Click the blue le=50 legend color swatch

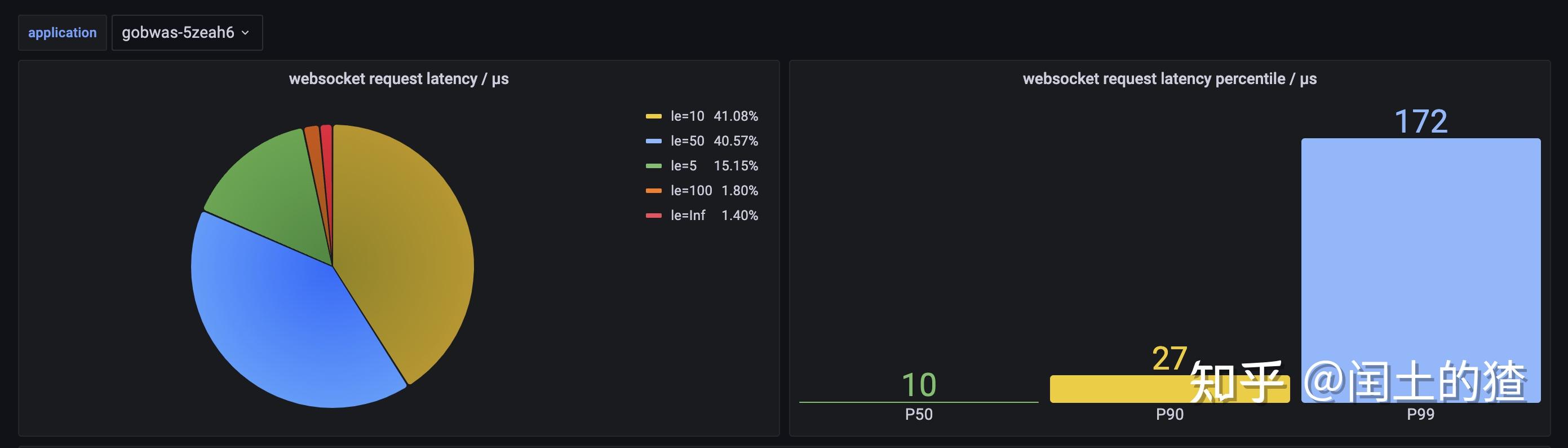653,141
